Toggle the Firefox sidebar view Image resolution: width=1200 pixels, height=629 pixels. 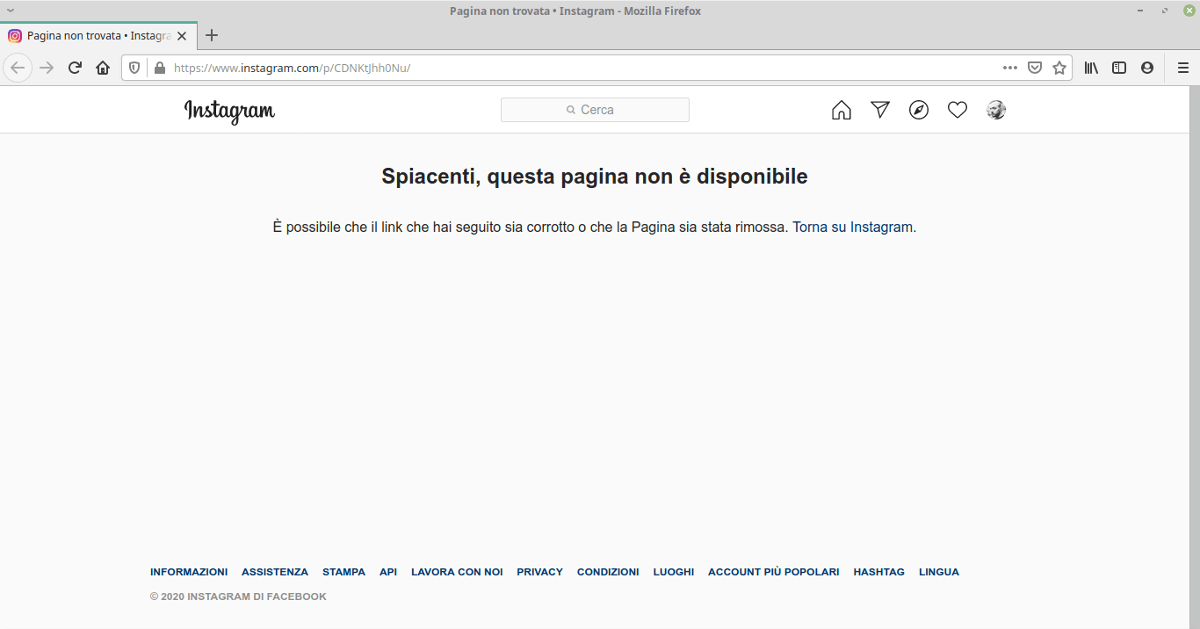1119,68
